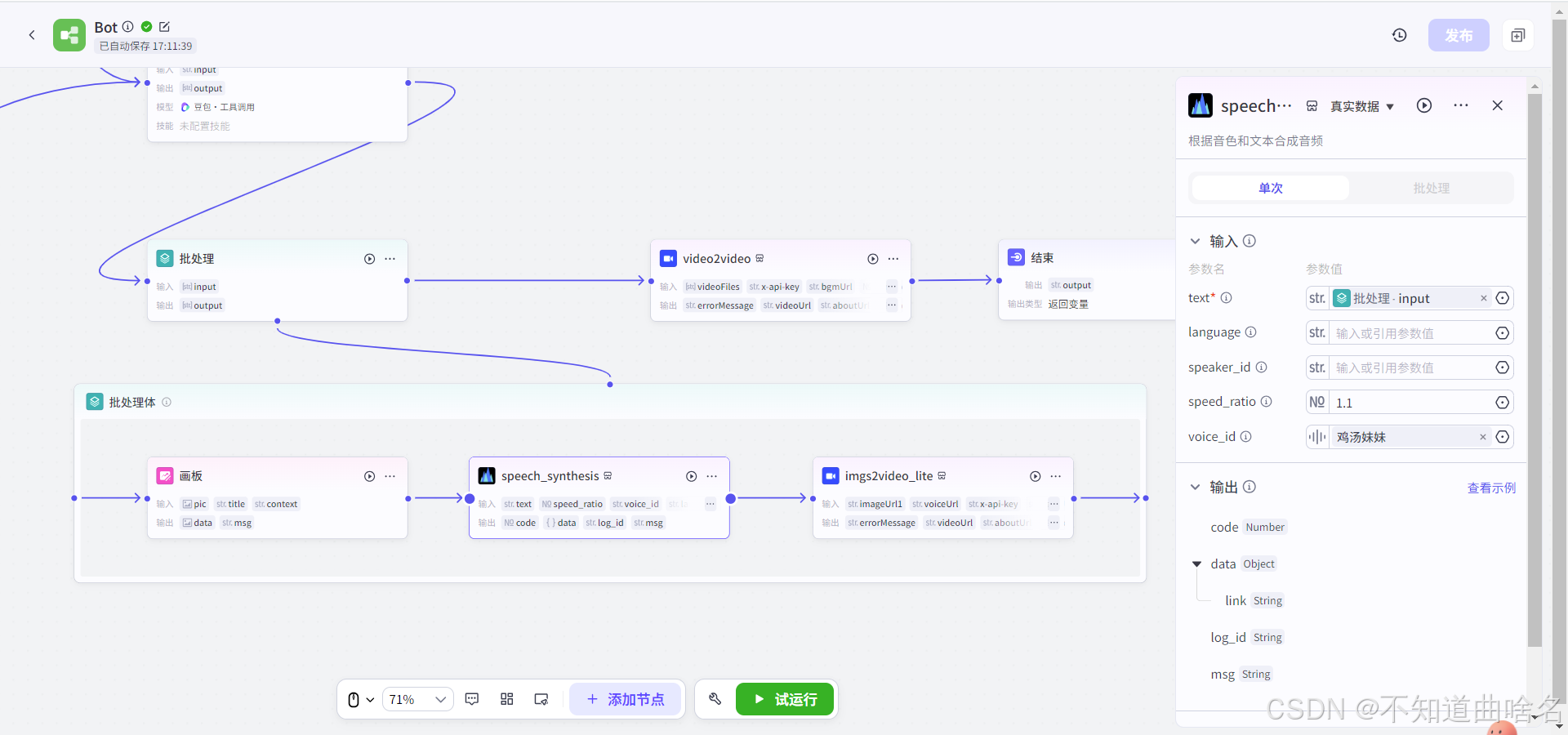Run the 画板 node play icon
Image resolution: width=1568 pixels, height=735 pixels.
coord(369,476)
